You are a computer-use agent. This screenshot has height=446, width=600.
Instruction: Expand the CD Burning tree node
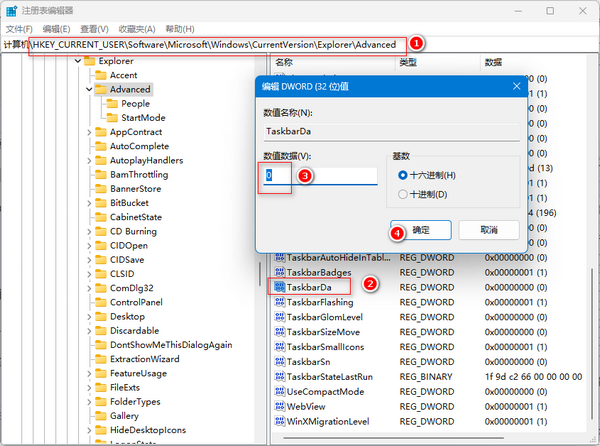(88, 231)
